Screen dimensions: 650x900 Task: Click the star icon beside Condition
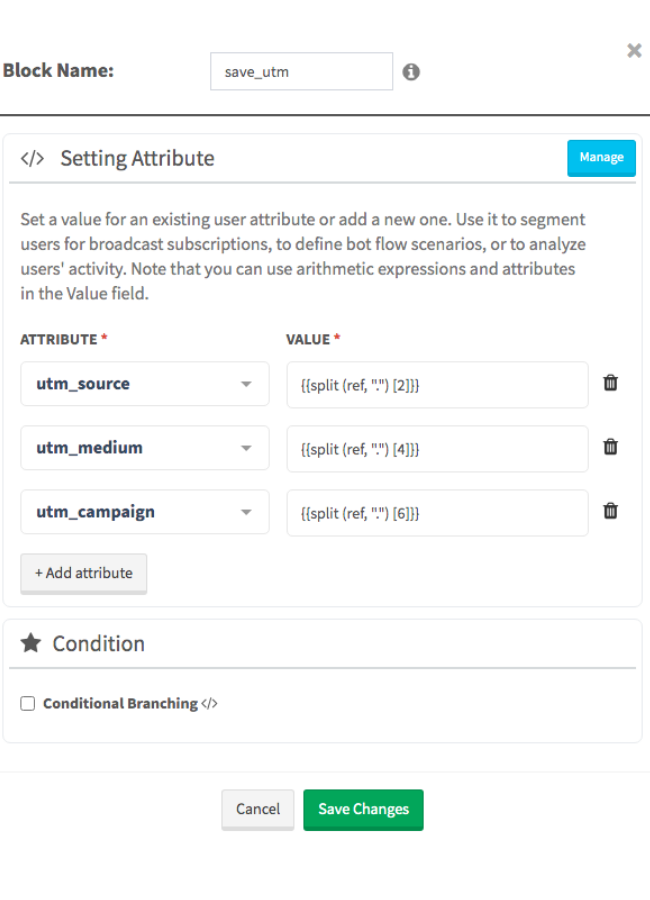pos(31,643)
